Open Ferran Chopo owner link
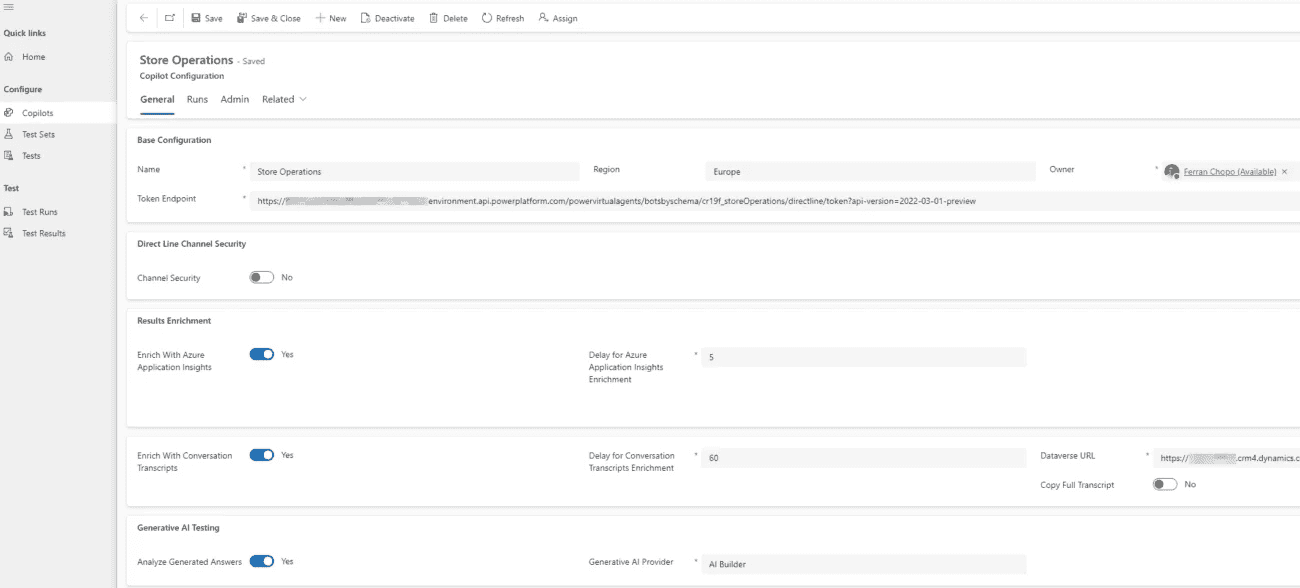Image resolution: width=1300 pixels, height=588 pixels. [1229, 172]
